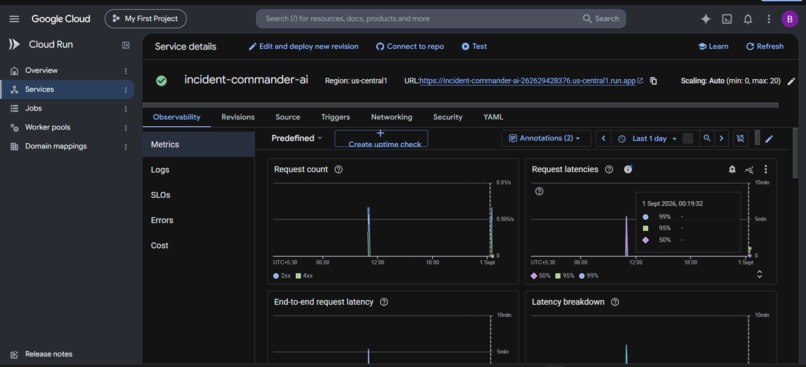The height and width of the screenshot is (367, 806).
Task: Show help for Request count chart
Action: coord(338,170)
